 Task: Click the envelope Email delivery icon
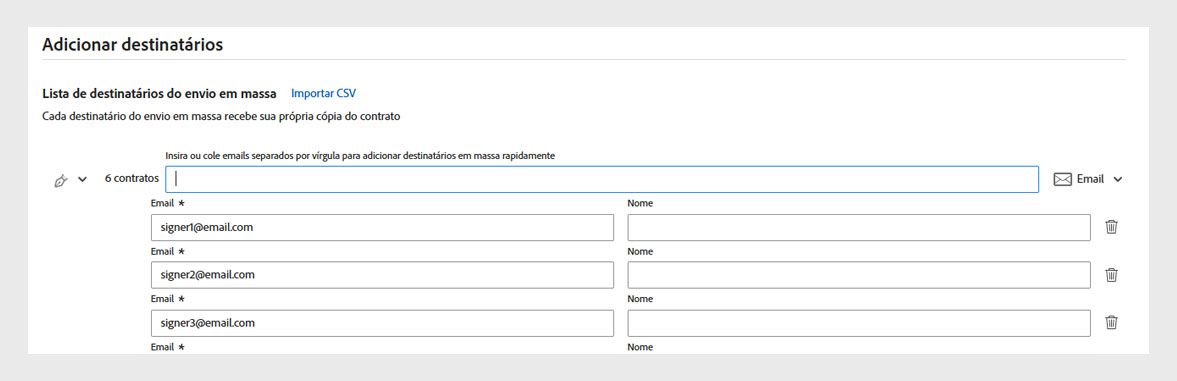(x=1062, y=179)
